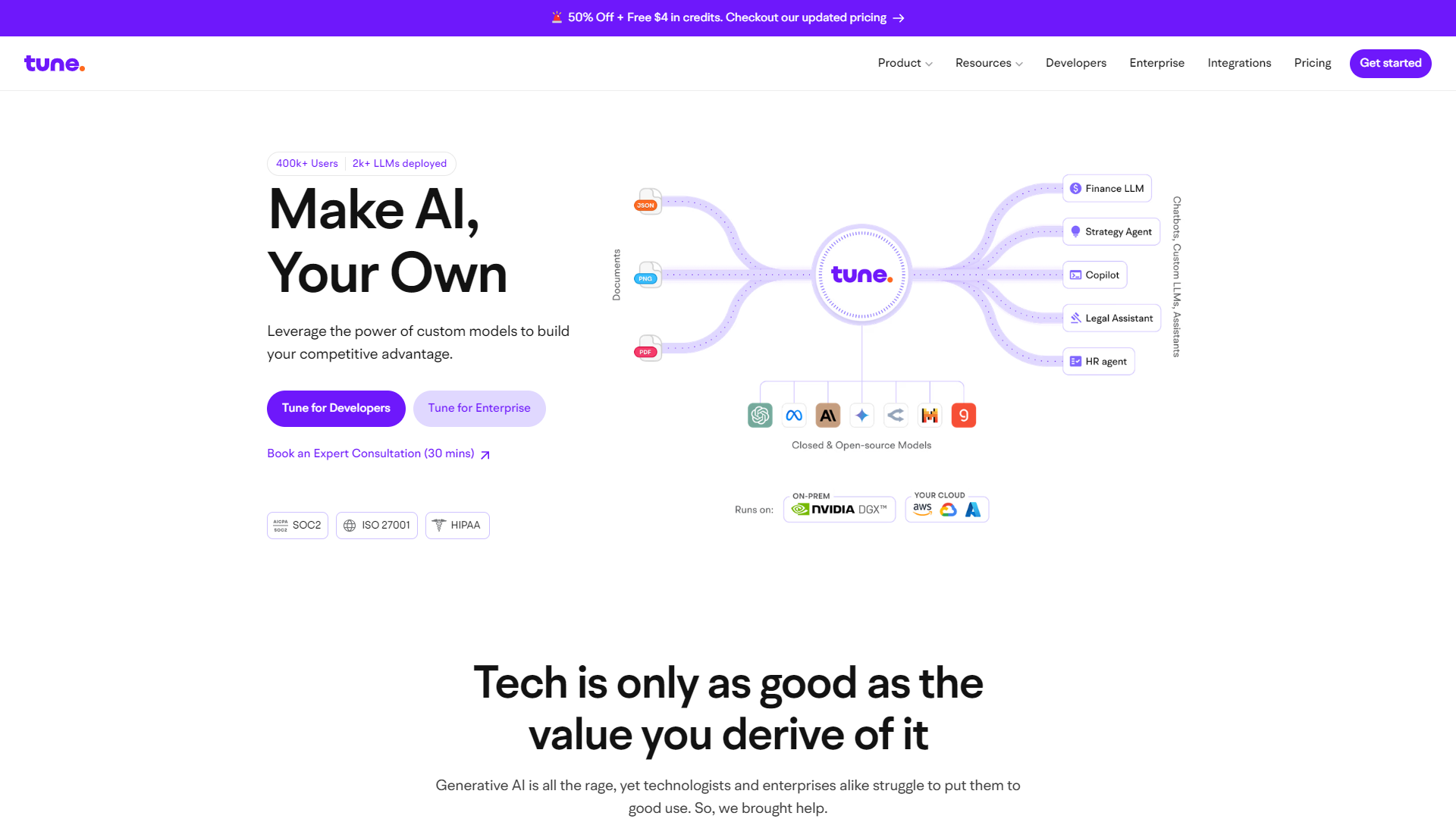Expand the Resources dropdown menu
The height and width of the screenshot is (819, 1456).
989,62
